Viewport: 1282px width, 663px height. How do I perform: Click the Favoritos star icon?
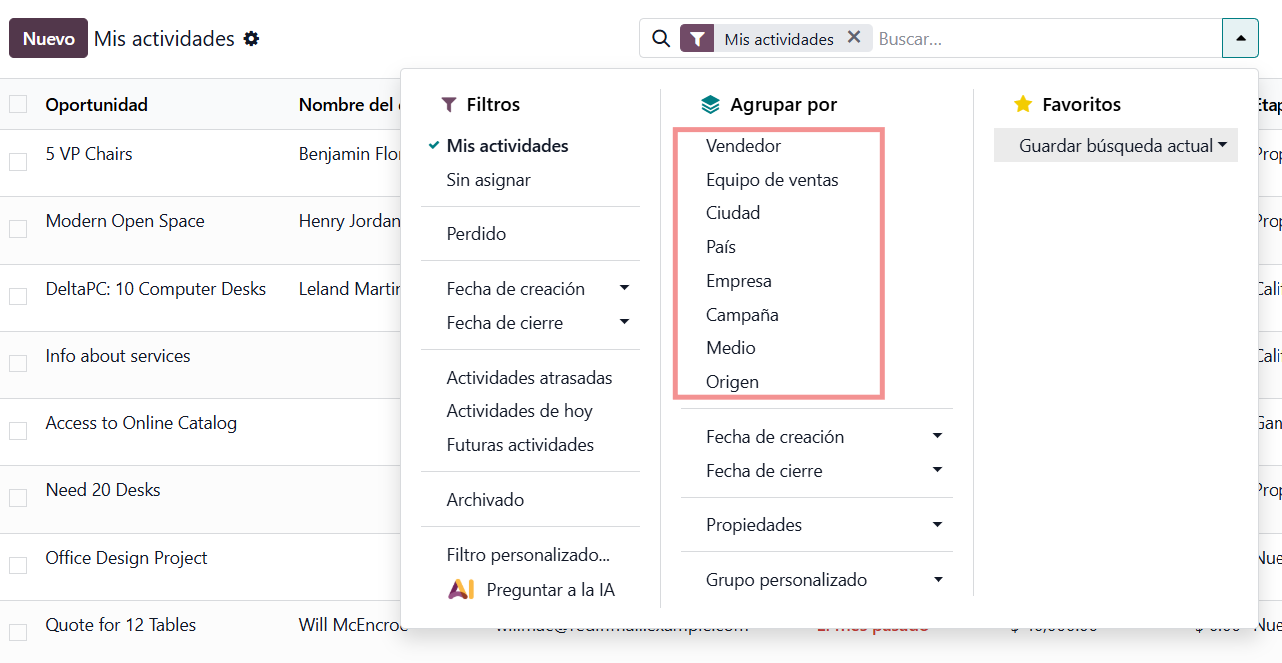[1022, 105]
